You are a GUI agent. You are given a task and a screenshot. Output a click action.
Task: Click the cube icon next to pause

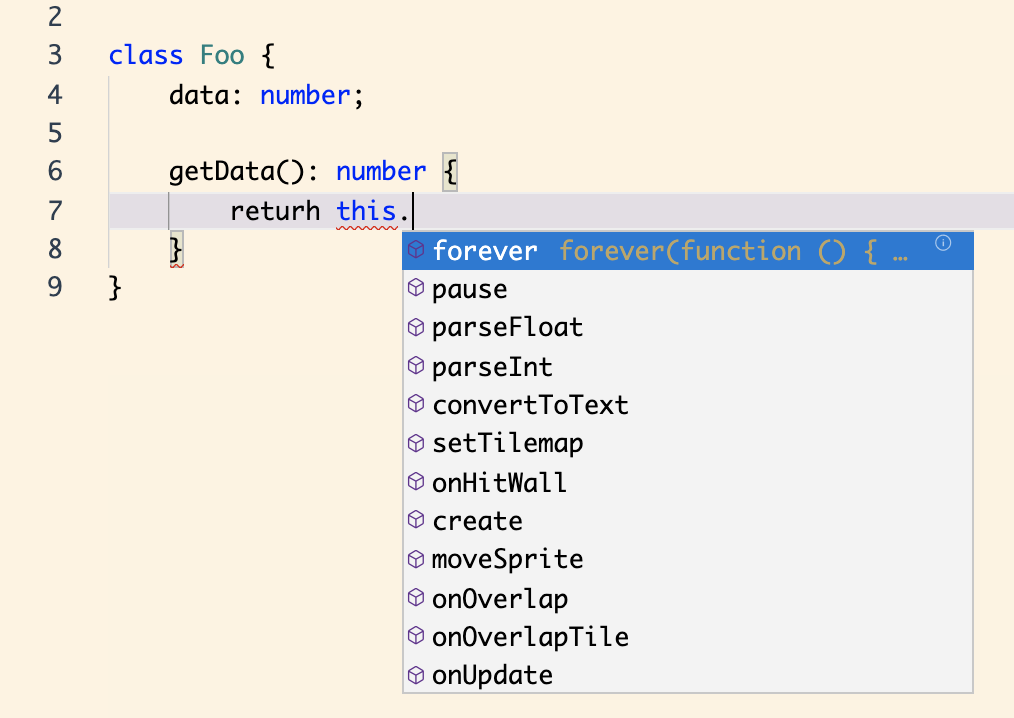click(415, 289)
